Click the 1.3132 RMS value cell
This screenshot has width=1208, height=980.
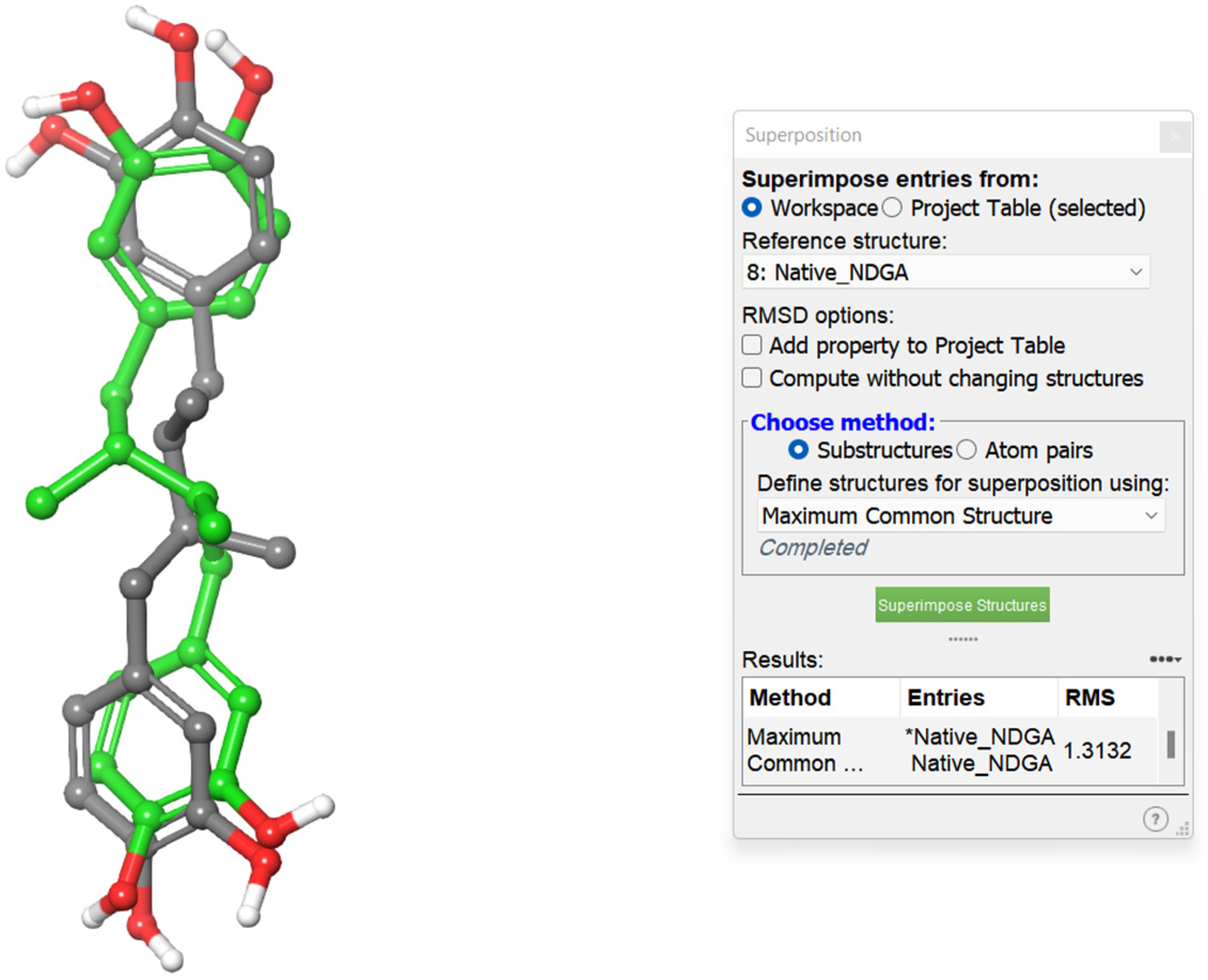pyautogui.click(x=1097, y=750)
